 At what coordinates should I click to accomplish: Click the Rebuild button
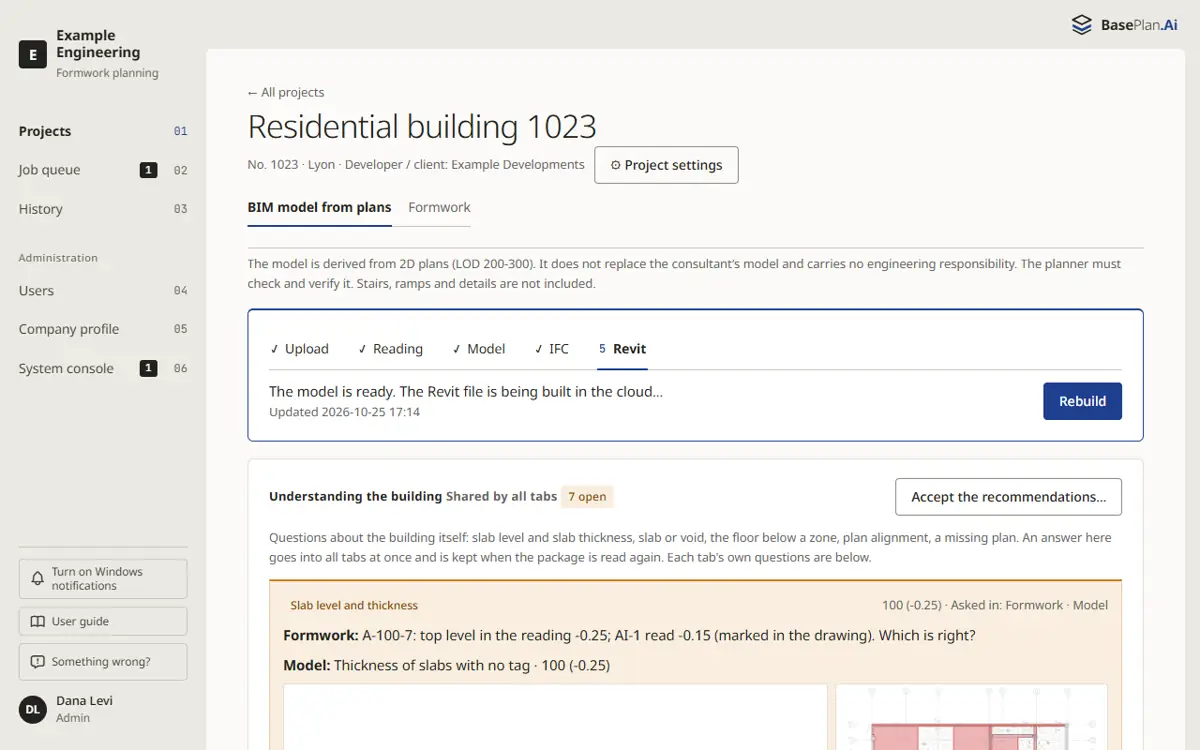coord(1082,401)
